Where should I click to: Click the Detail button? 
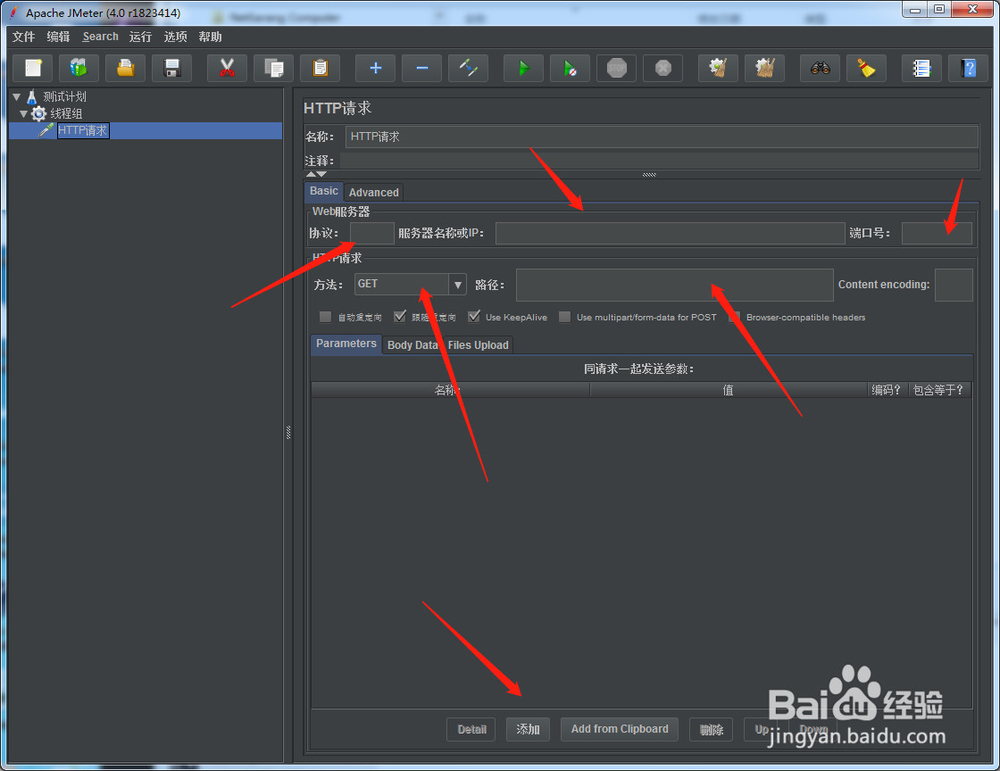472,730
